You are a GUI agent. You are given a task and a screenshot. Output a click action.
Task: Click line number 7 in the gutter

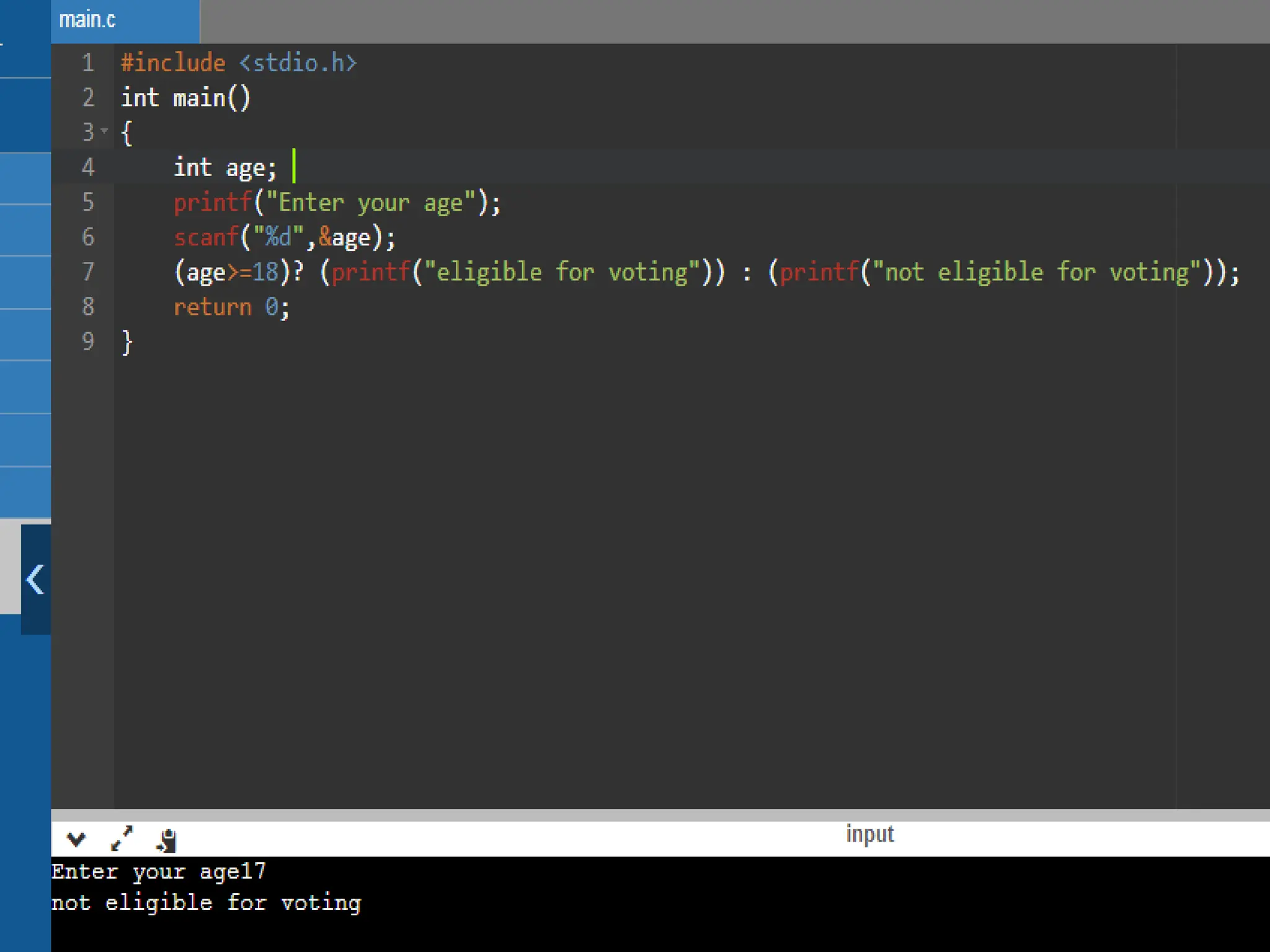88,271
